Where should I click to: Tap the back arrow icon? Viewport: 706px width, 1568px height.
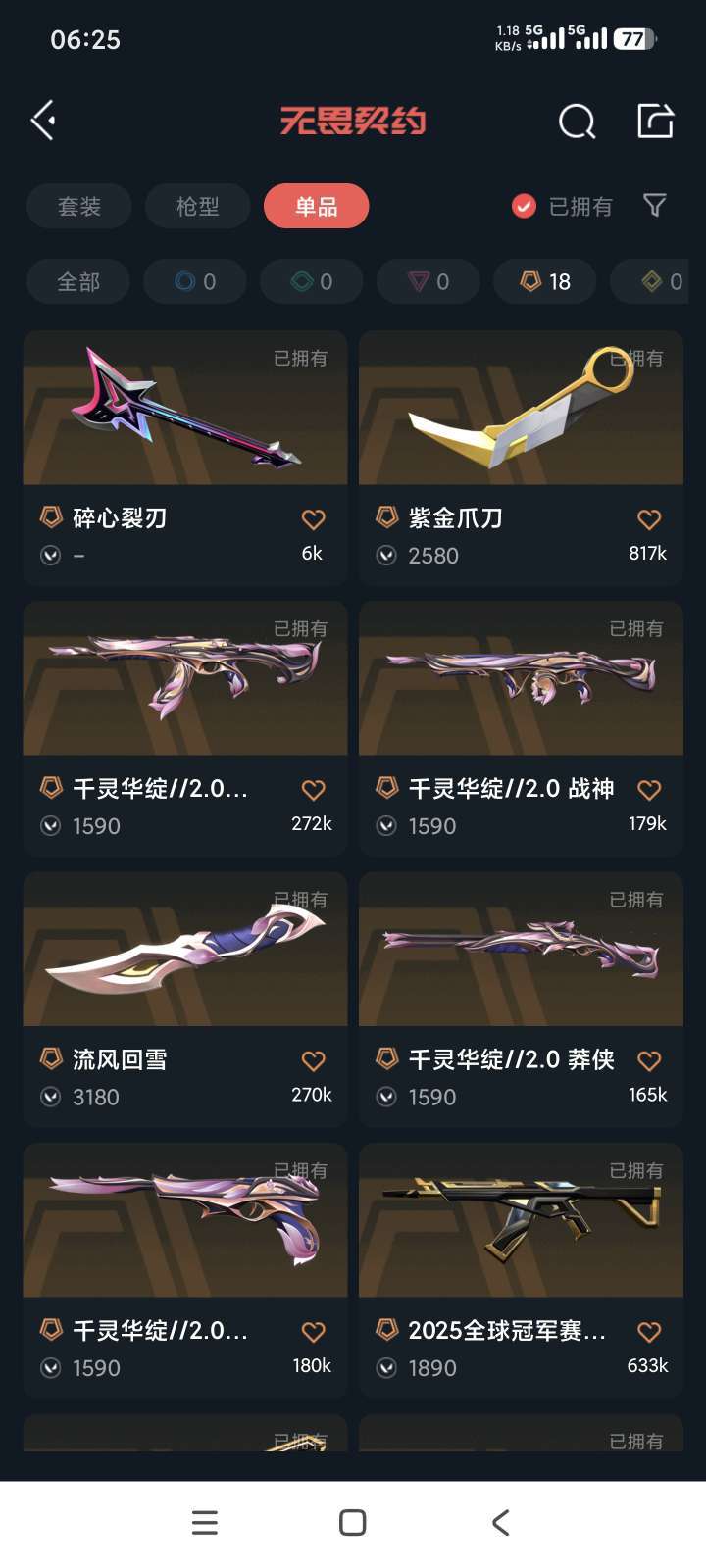42,121
